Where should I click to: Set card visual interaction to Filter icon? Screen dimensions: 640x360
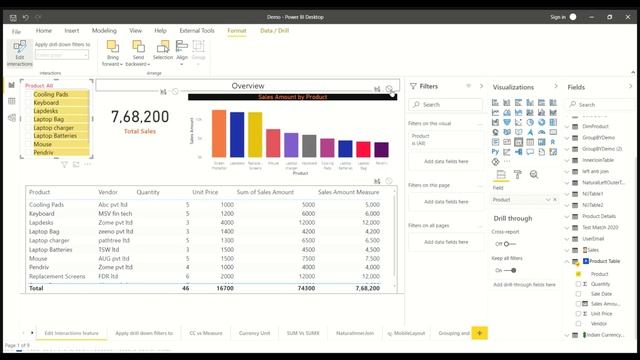[x=163, y=92]
